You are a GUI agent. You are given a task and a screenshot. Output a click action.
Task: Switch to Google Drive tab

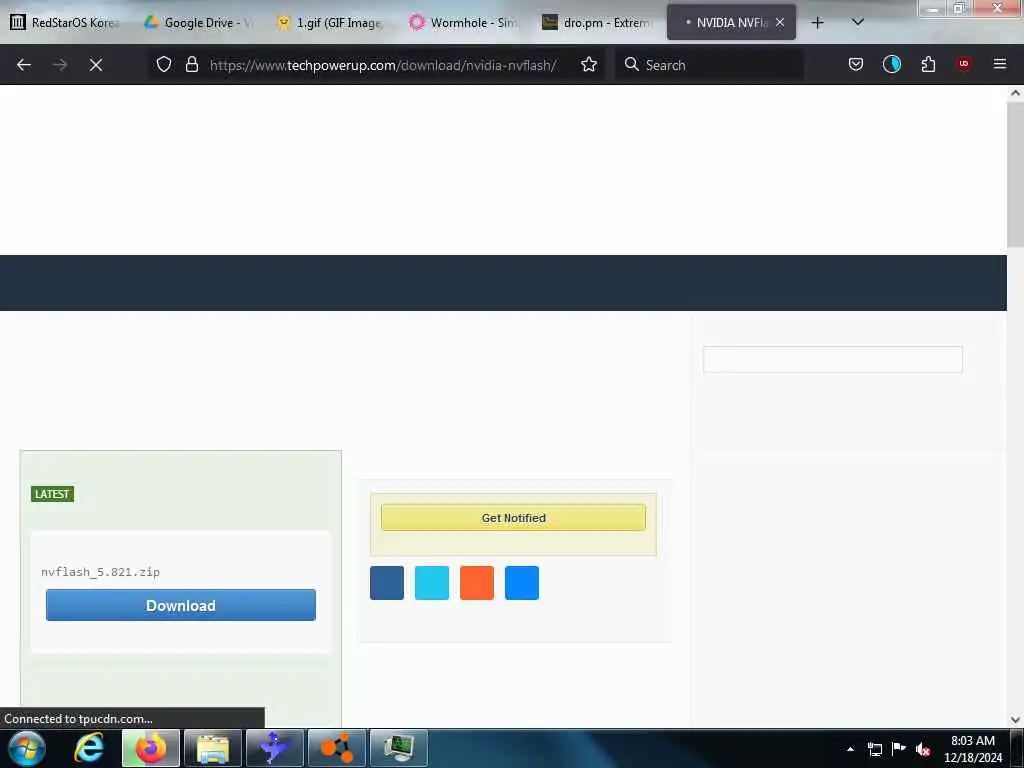pyautogui.click(x=199, y=23)
